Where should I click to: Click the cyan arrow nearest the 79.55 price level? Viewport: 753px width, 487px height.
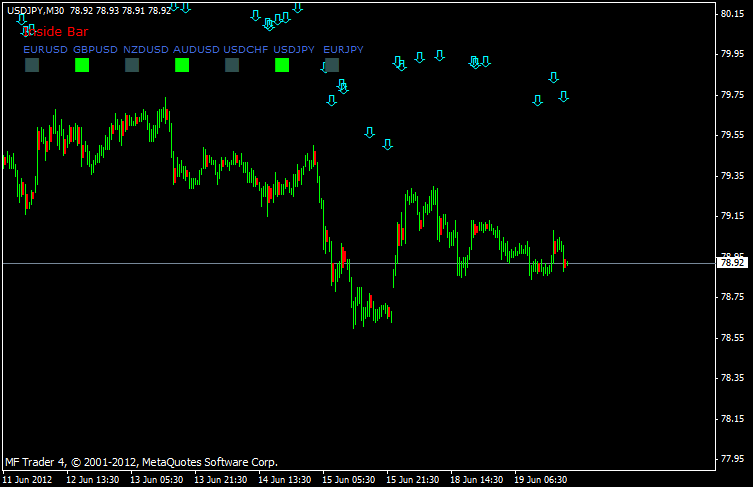369,132
